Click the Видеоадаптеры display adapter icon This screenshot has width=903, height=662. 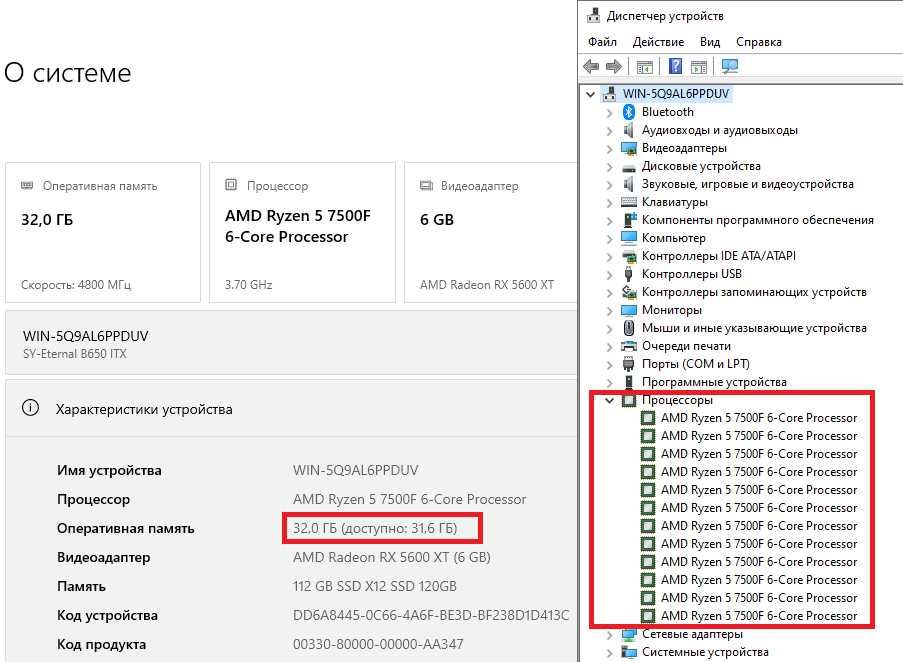click(x=629, y=148)
